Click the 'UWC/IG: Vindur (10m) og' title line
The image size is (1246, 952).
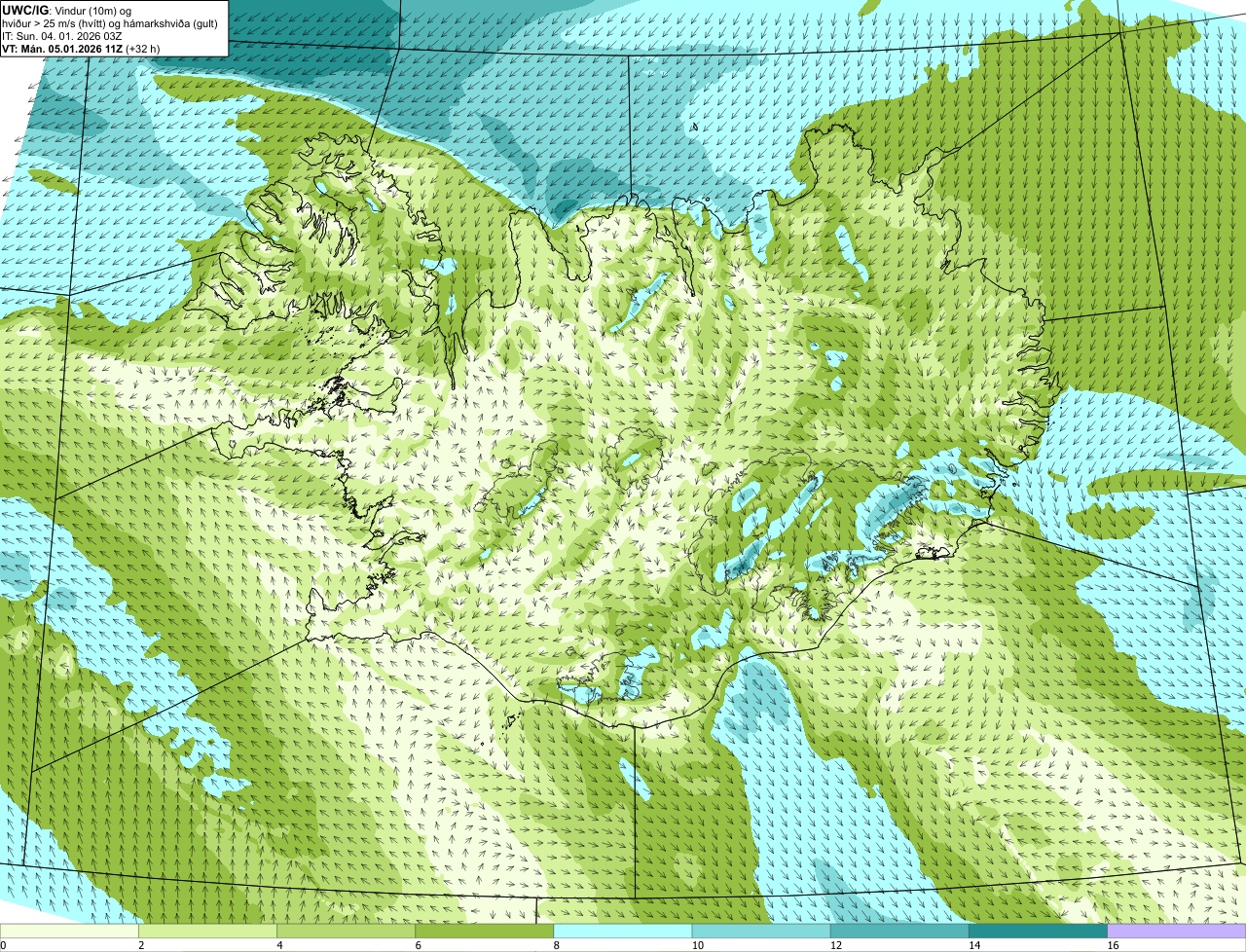(66, 10)
